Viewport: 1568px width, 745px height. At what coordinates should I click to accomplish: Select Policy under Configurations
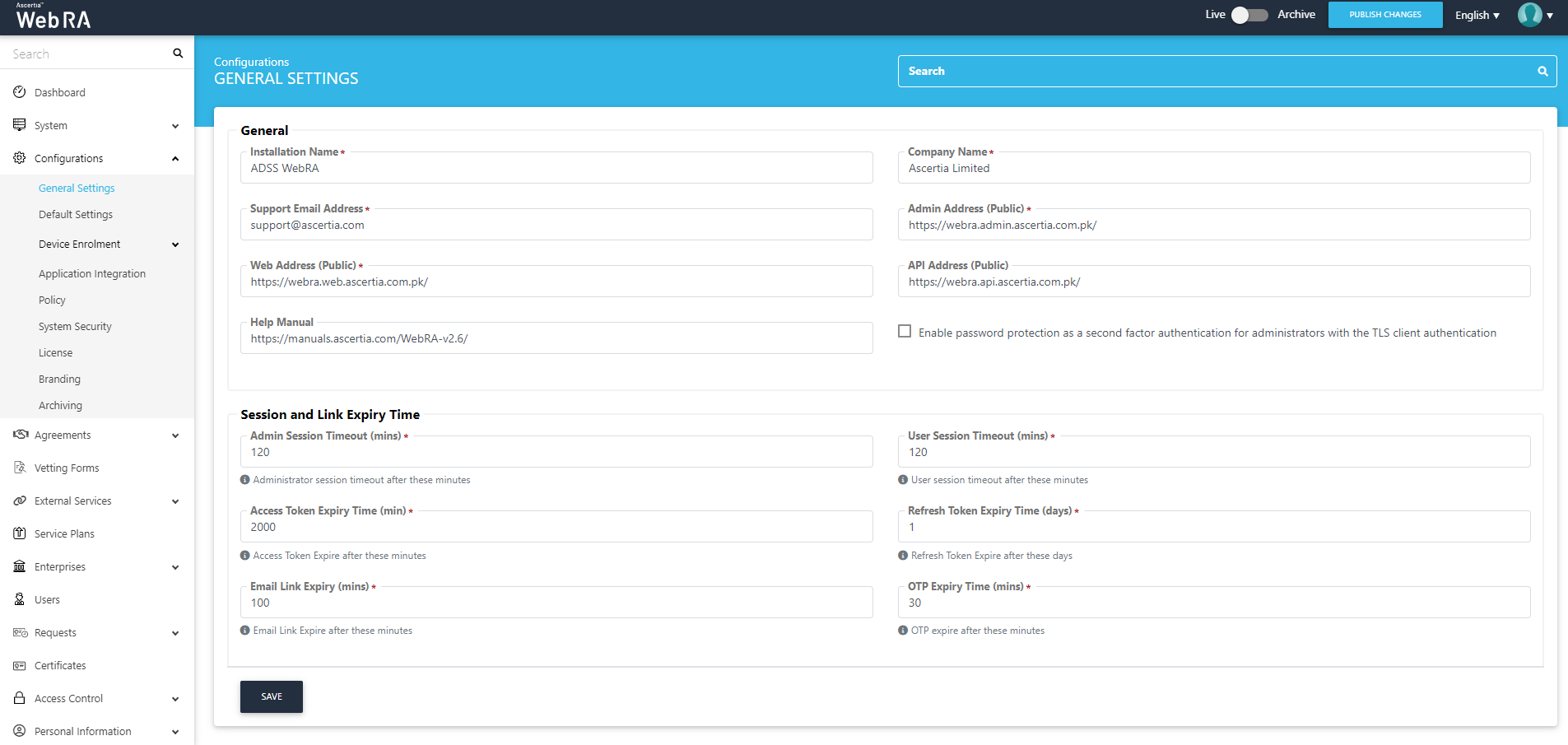coord(52,300)
